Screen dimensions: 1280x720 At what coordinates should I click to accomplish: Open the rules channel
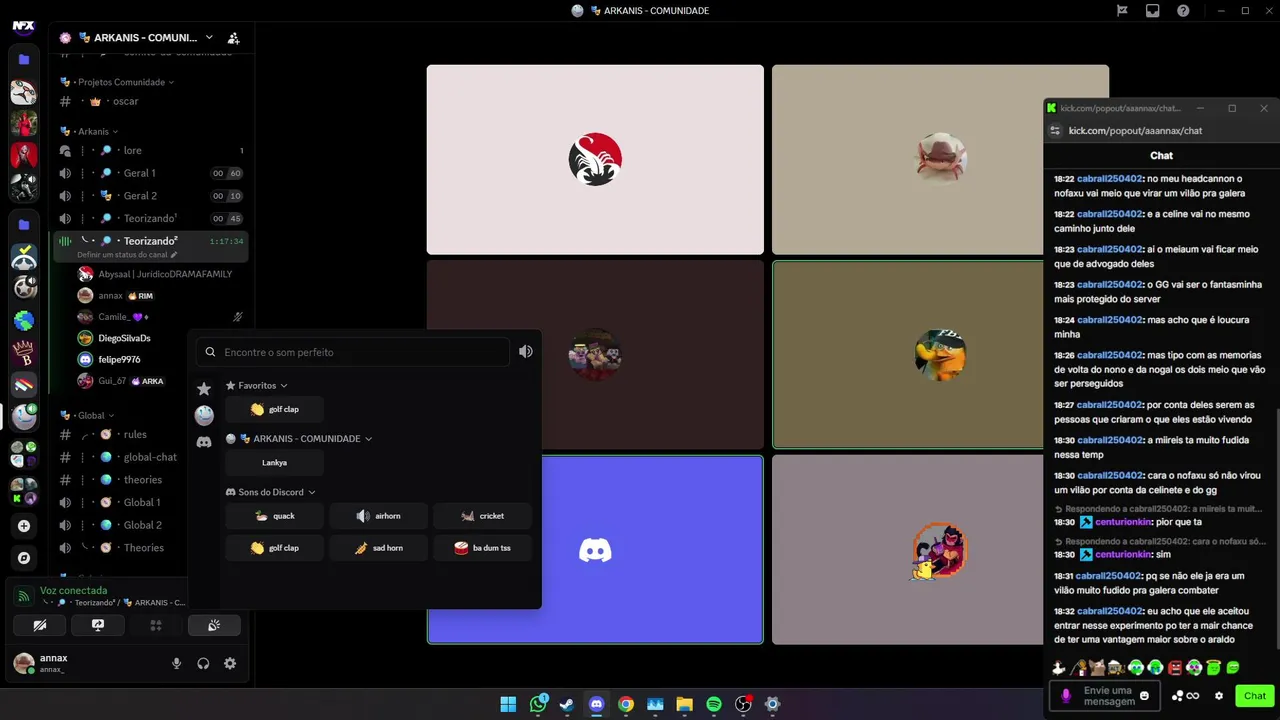coord(151,434)
